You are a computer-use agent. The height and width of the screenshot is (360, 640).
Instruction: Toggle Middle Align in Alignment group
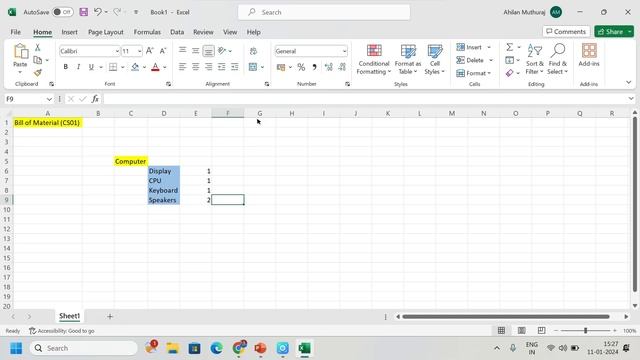click(196, 51)
